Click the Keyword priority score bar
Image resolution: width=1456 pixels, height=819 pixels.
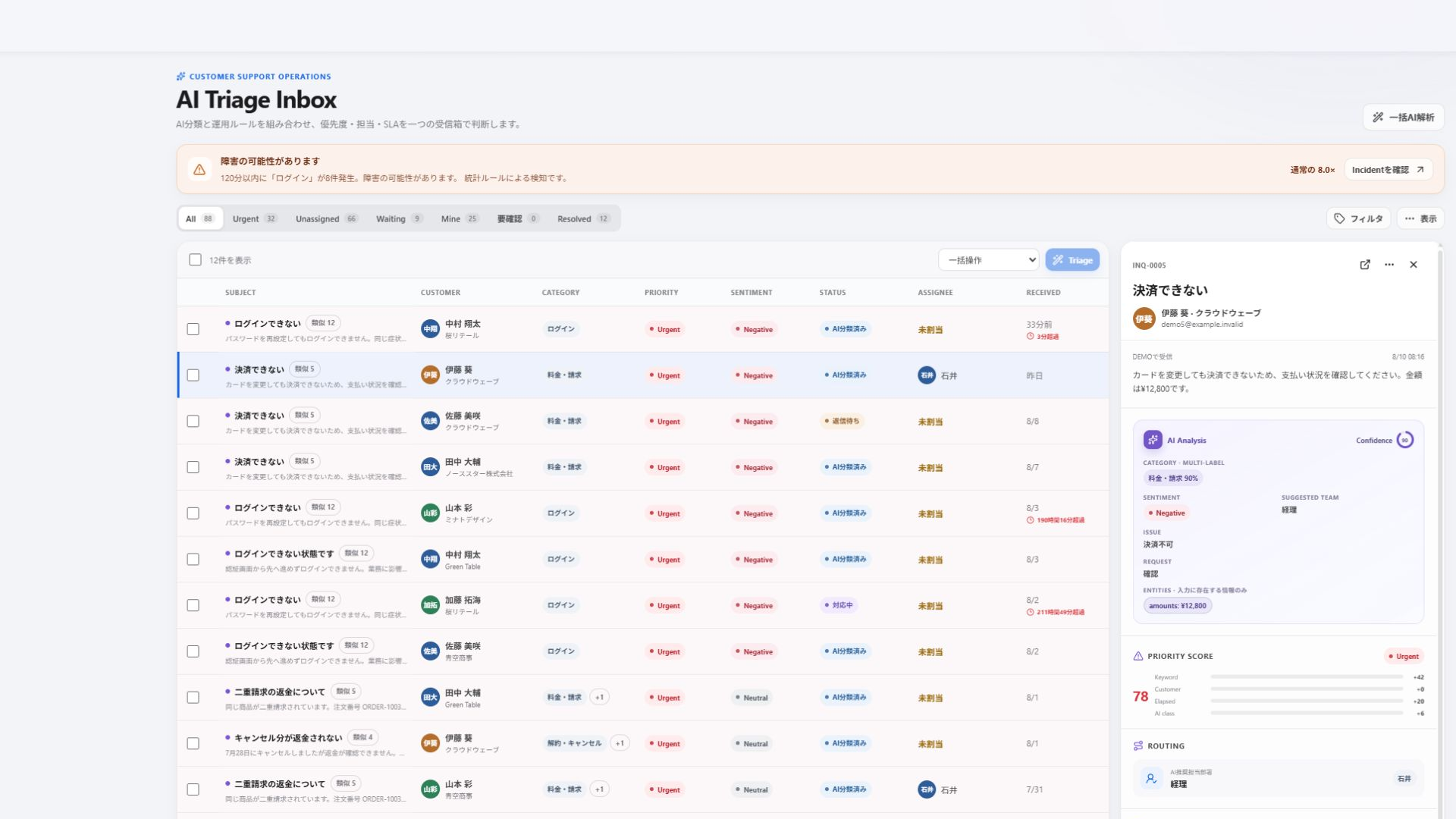click(x=1307, y=677)
